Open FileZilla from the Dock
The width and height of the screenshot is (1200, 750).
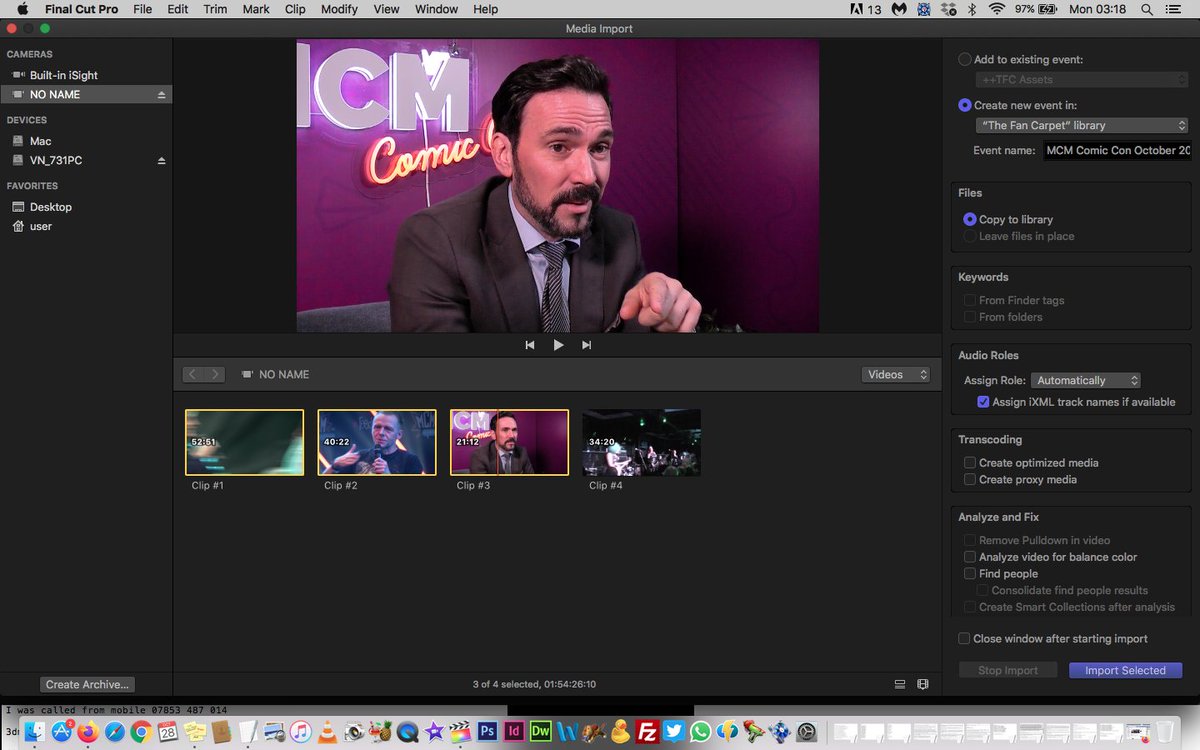point(647,731)
